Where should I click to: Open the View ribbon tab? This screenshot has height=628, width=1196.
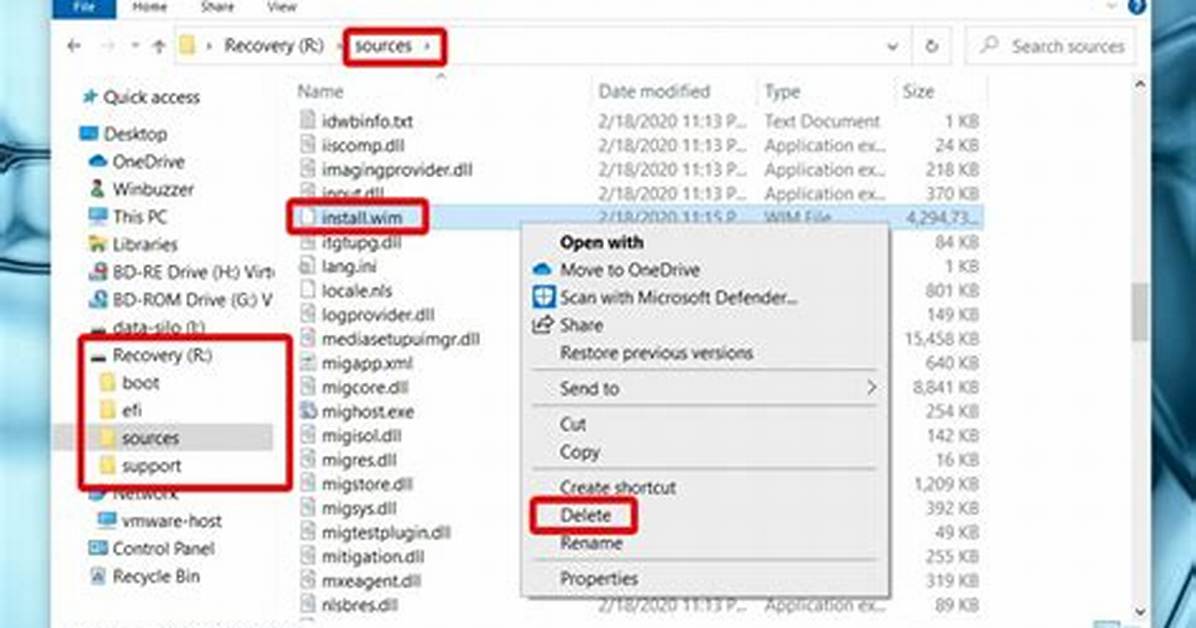(x=281, y=8)
